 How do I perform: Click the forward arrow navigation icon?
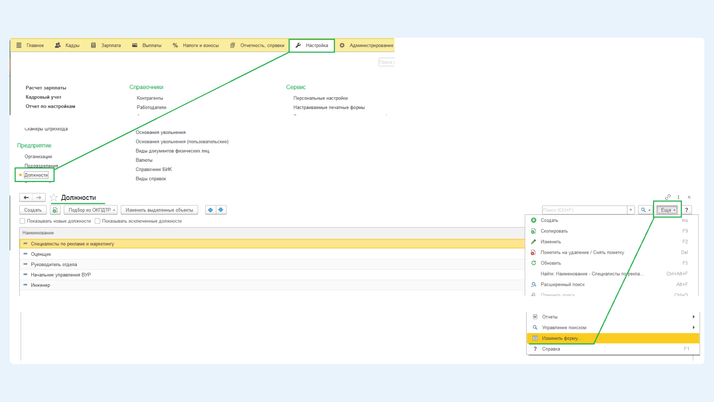pos(39,198)
